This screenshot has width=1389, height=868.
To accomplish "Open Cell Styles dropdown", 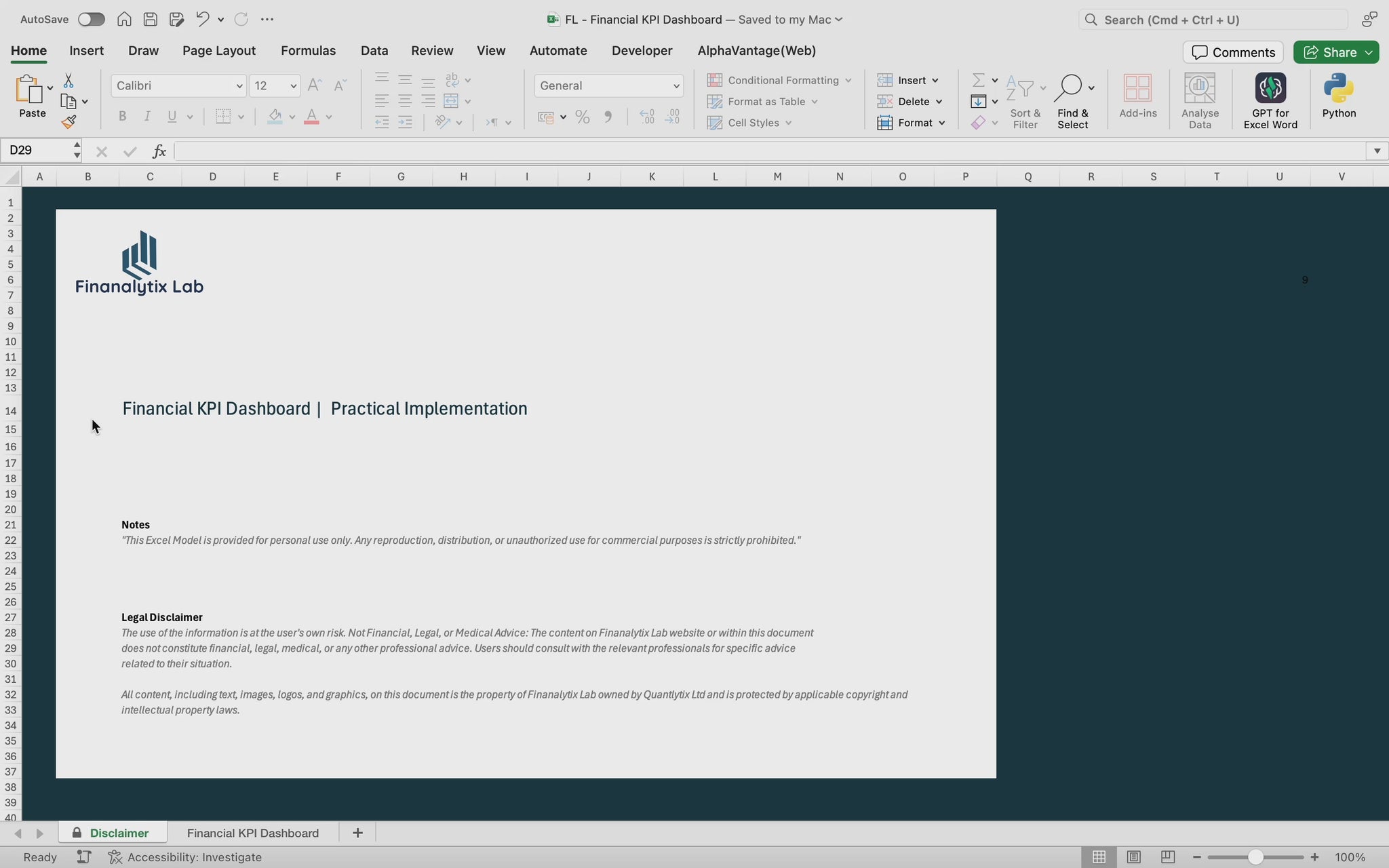I will click(x=749, y=123).
